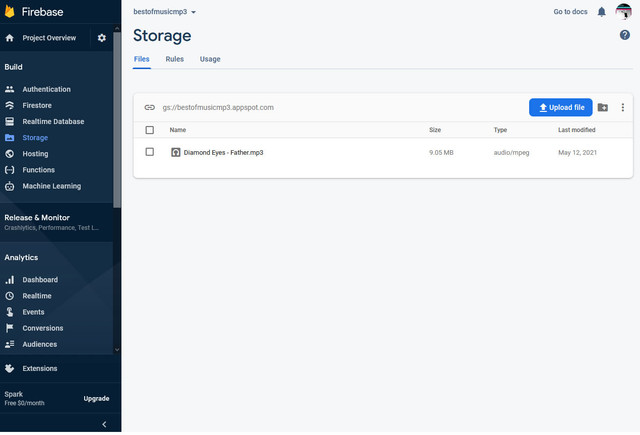
Task: Open the user account avatar
Action: (x=624, y=11)
